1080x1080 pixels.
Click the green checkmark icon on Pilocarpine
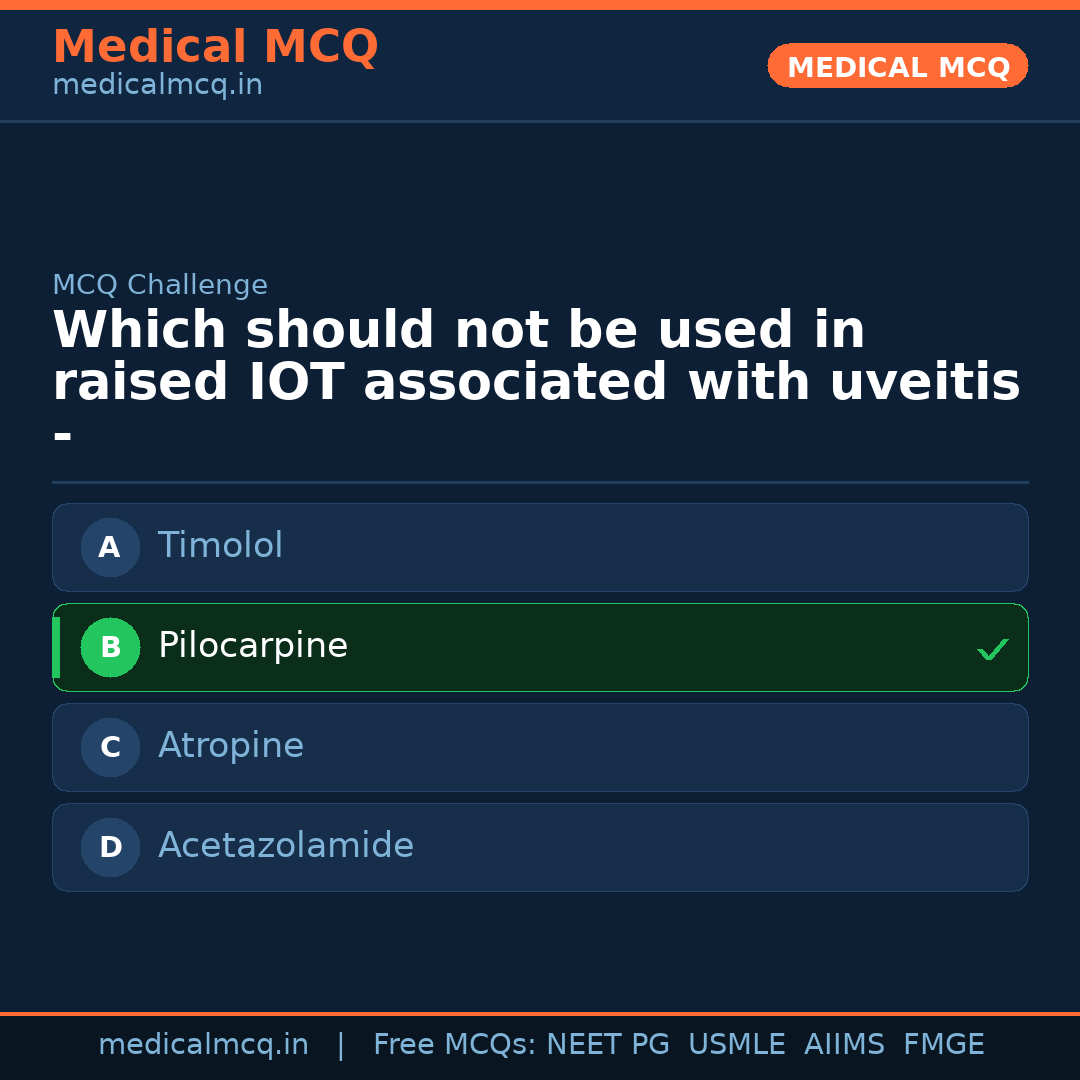[993, 648]
